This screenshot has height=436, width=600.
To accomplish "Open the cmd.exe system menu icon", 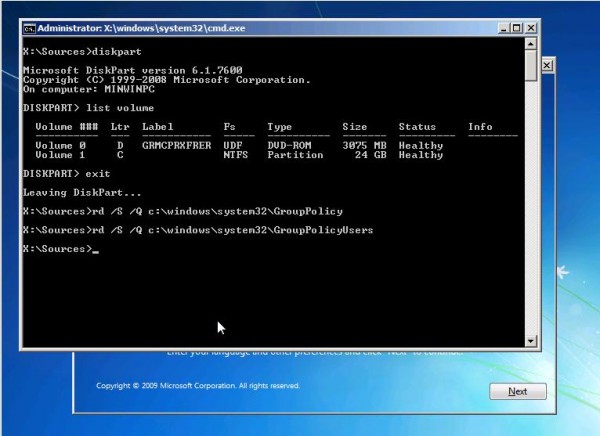I will (x=28, y=28).
